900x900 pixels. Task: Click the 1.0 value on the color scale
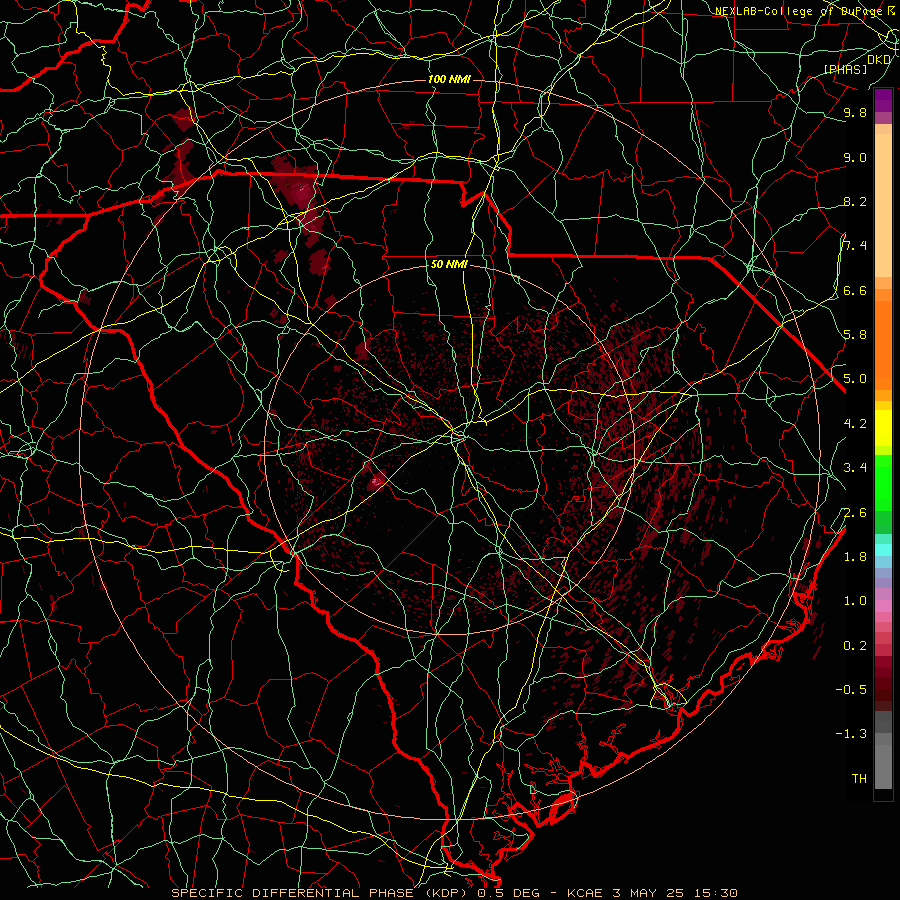click(855, 601)
